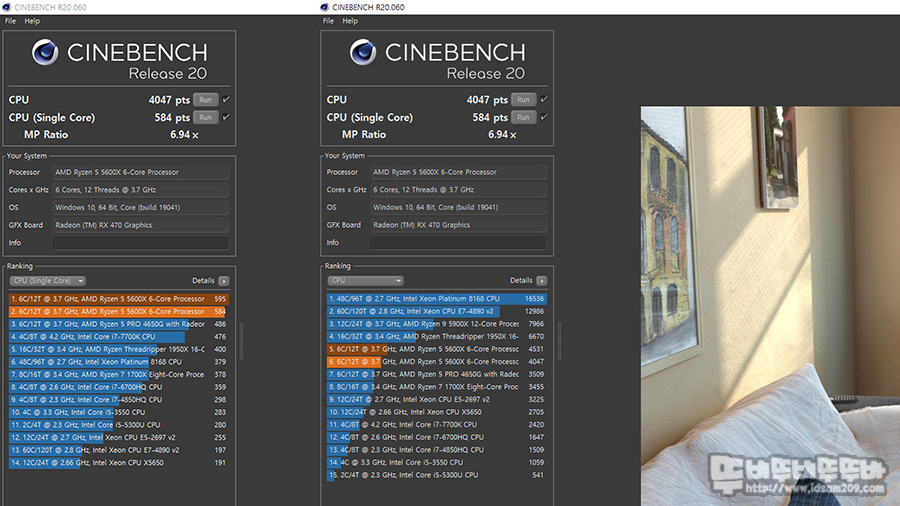
Task: Toggle Single Core checkbox in left window
Action: pos(226,117)
